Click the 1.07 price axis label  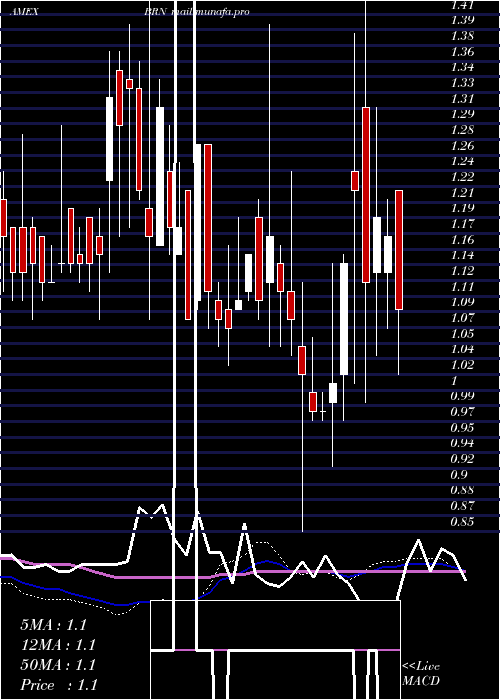pos(462,318)
